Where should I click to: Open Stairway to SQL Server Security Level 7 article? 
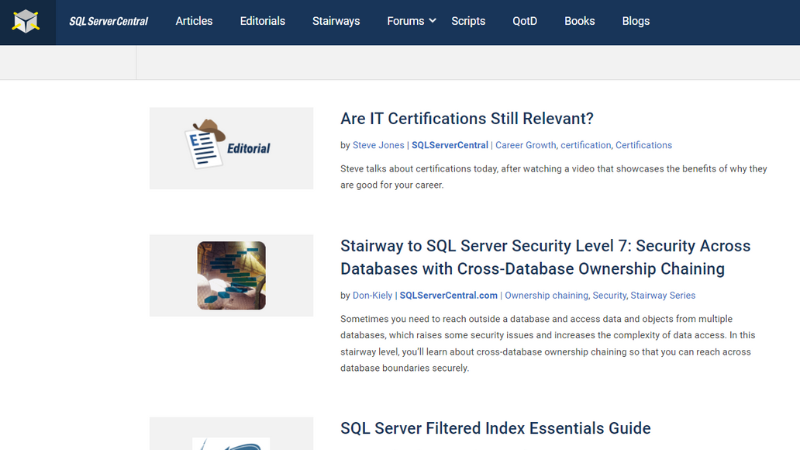point(545,257)
